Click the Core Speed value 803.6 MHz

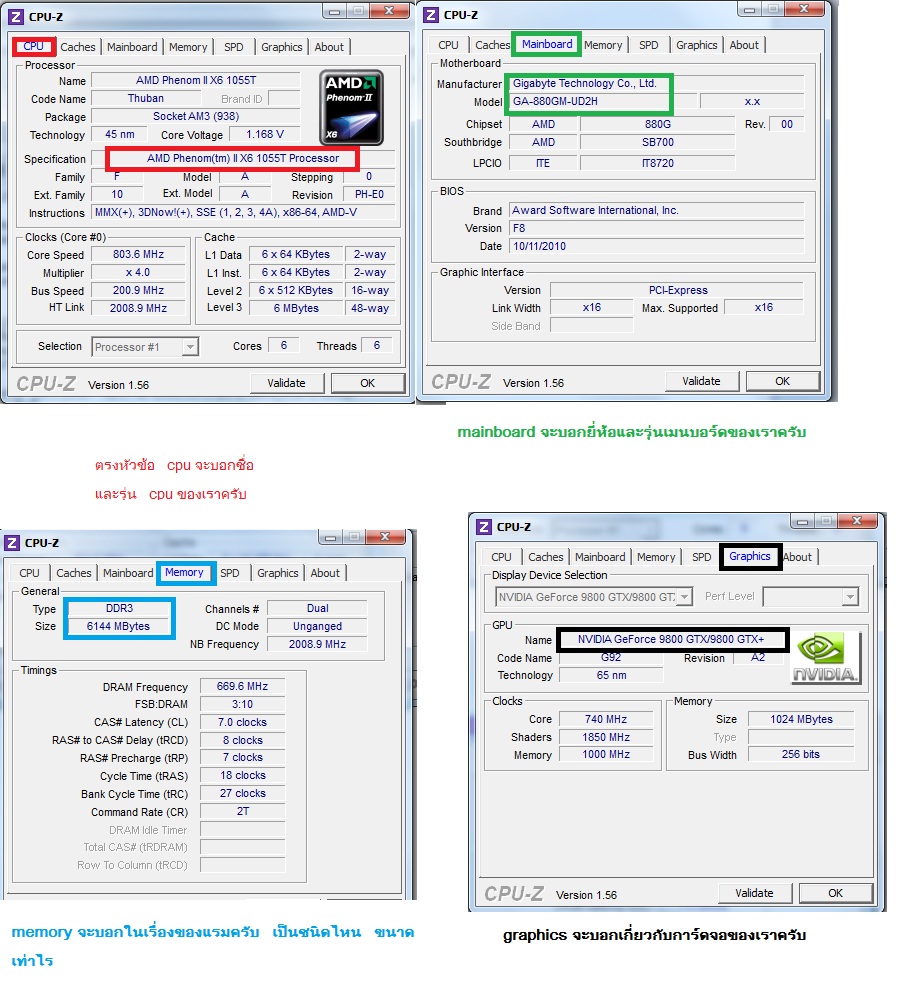[x=138, y=254]
